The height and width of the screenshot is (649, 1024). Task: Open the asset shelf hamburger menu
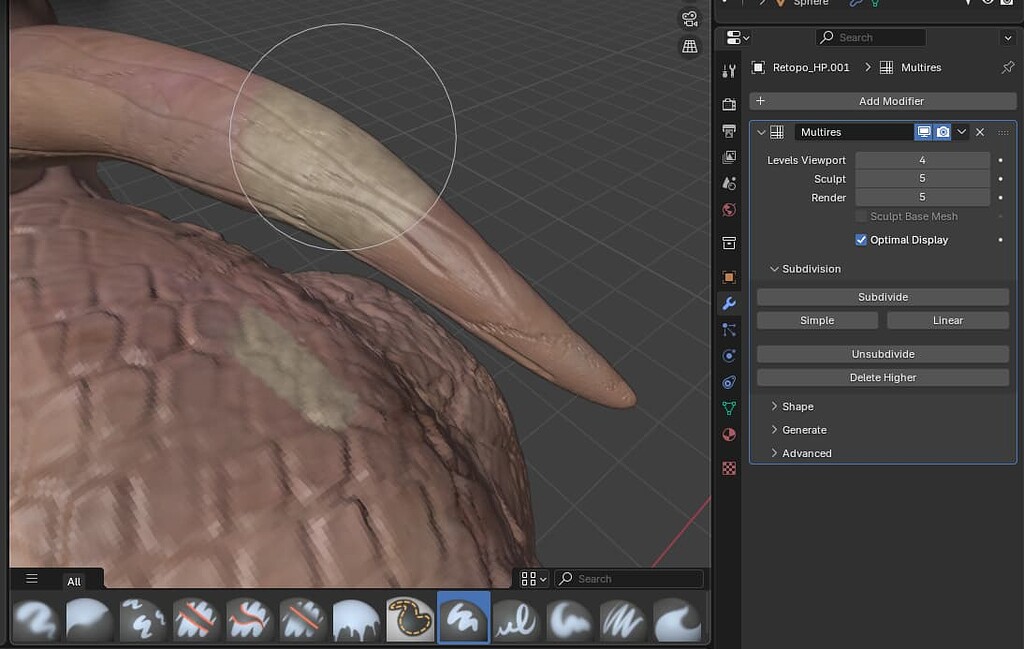(x=31, y=578)
